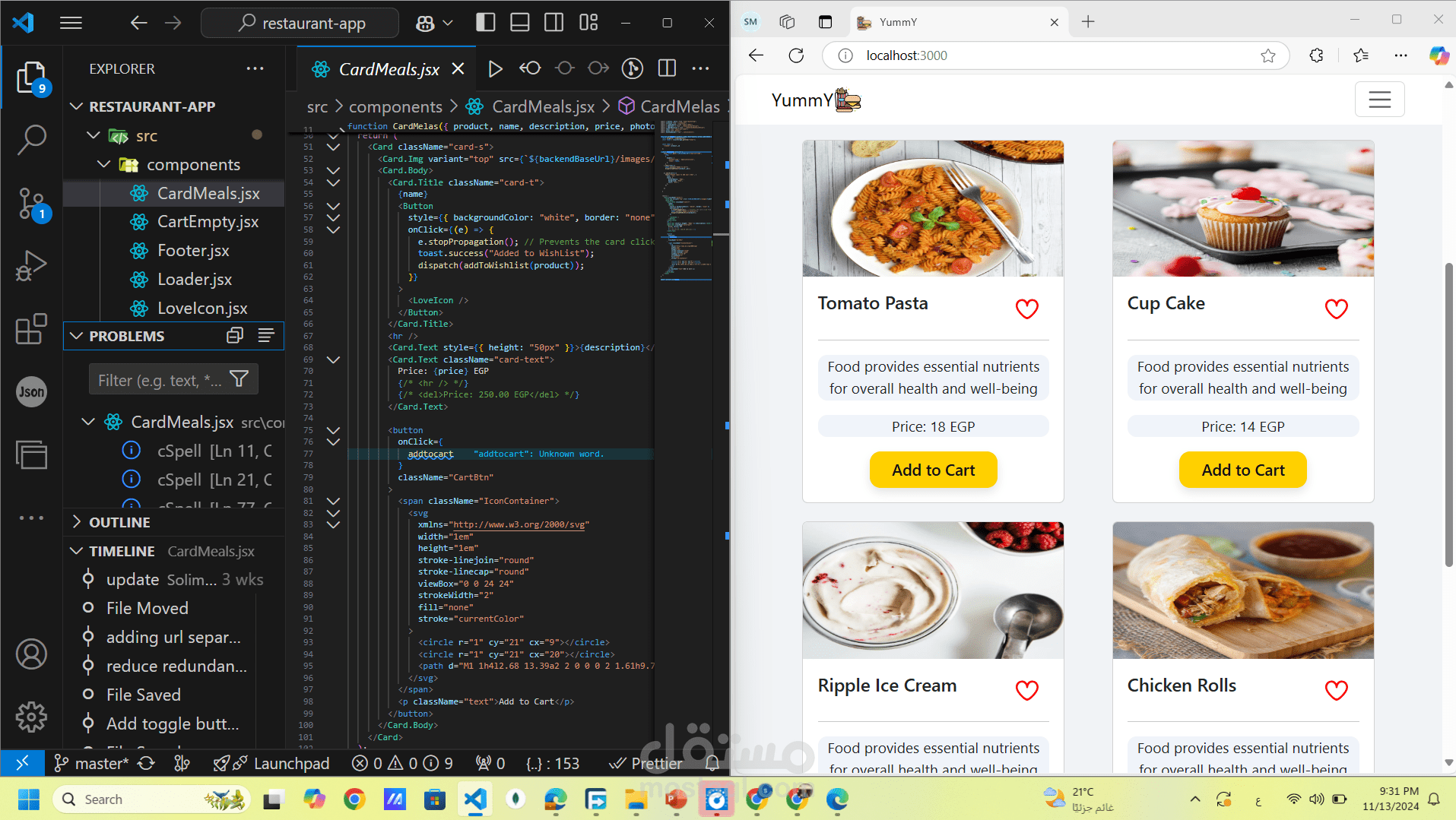Add Cup Cake to cart
The image size is (1456, 820).
click(x=1242, y=470)
